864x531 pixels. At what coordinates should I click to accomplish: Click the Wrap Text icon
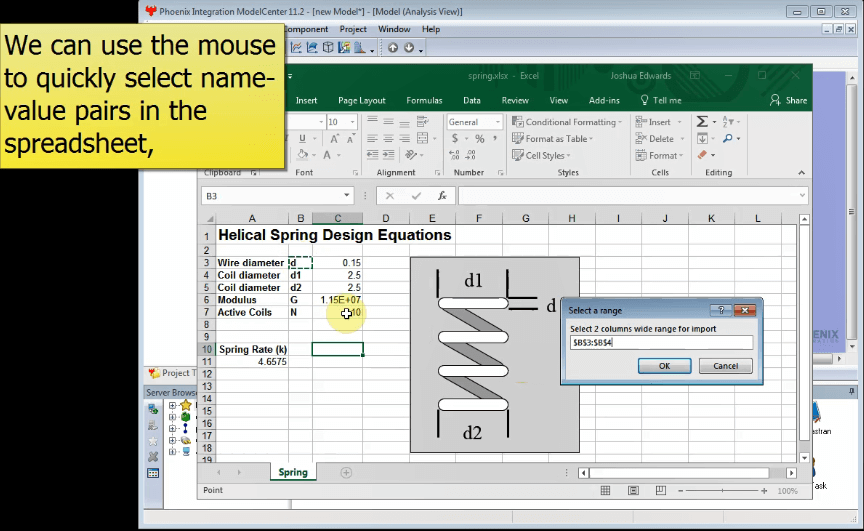coord(423,121)
